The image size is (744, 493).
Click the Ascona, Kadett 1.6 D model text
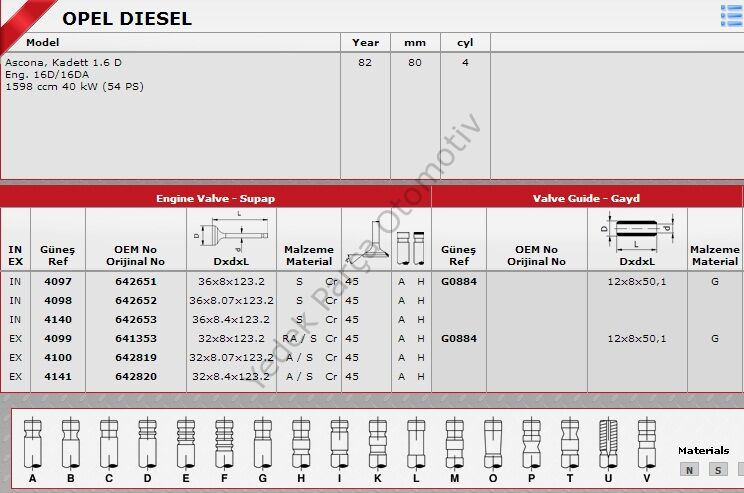(x=64, y=62)
